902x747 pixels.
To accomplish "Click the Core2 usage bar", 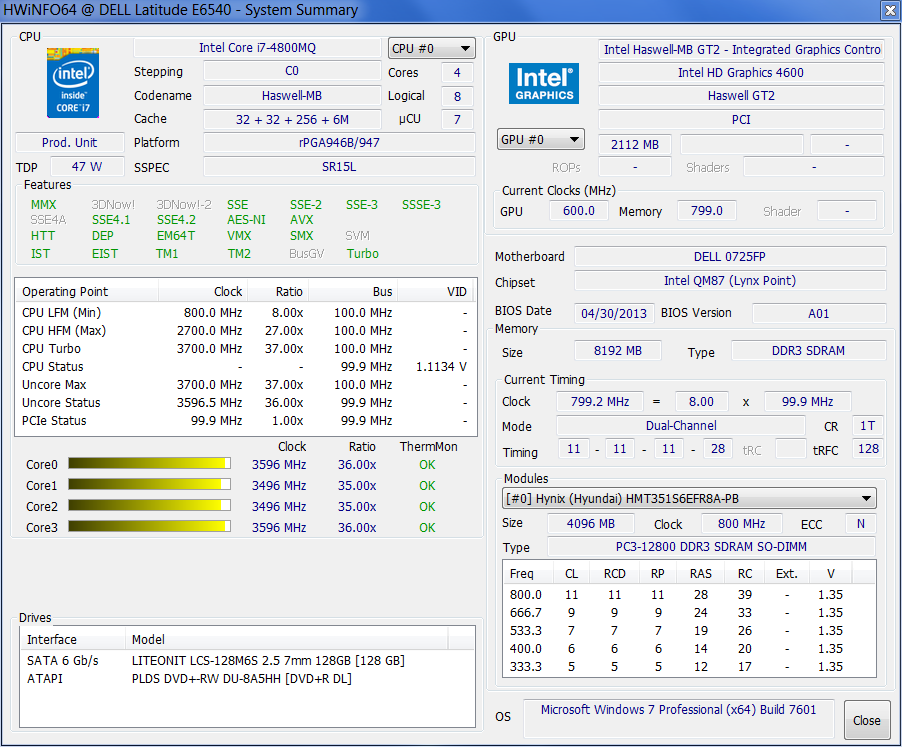I will [x=150, y=505].
